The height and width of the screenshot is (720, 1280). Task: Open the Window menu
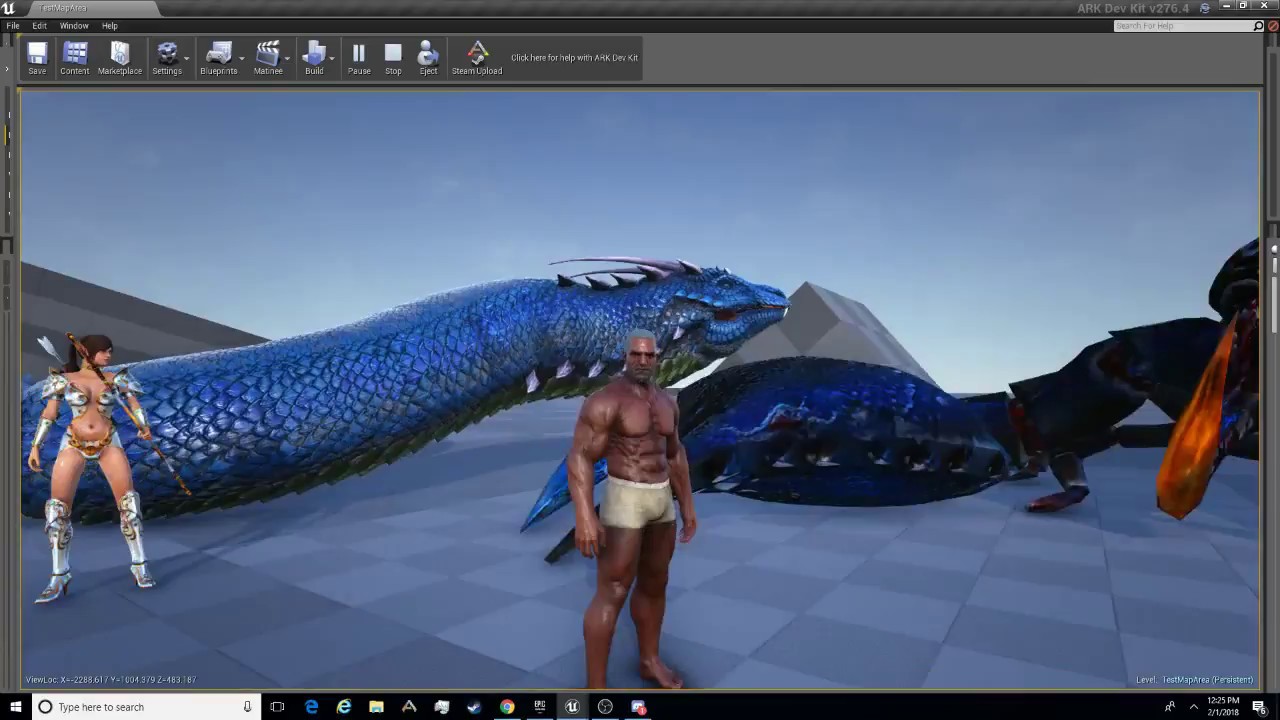point(74,26)
